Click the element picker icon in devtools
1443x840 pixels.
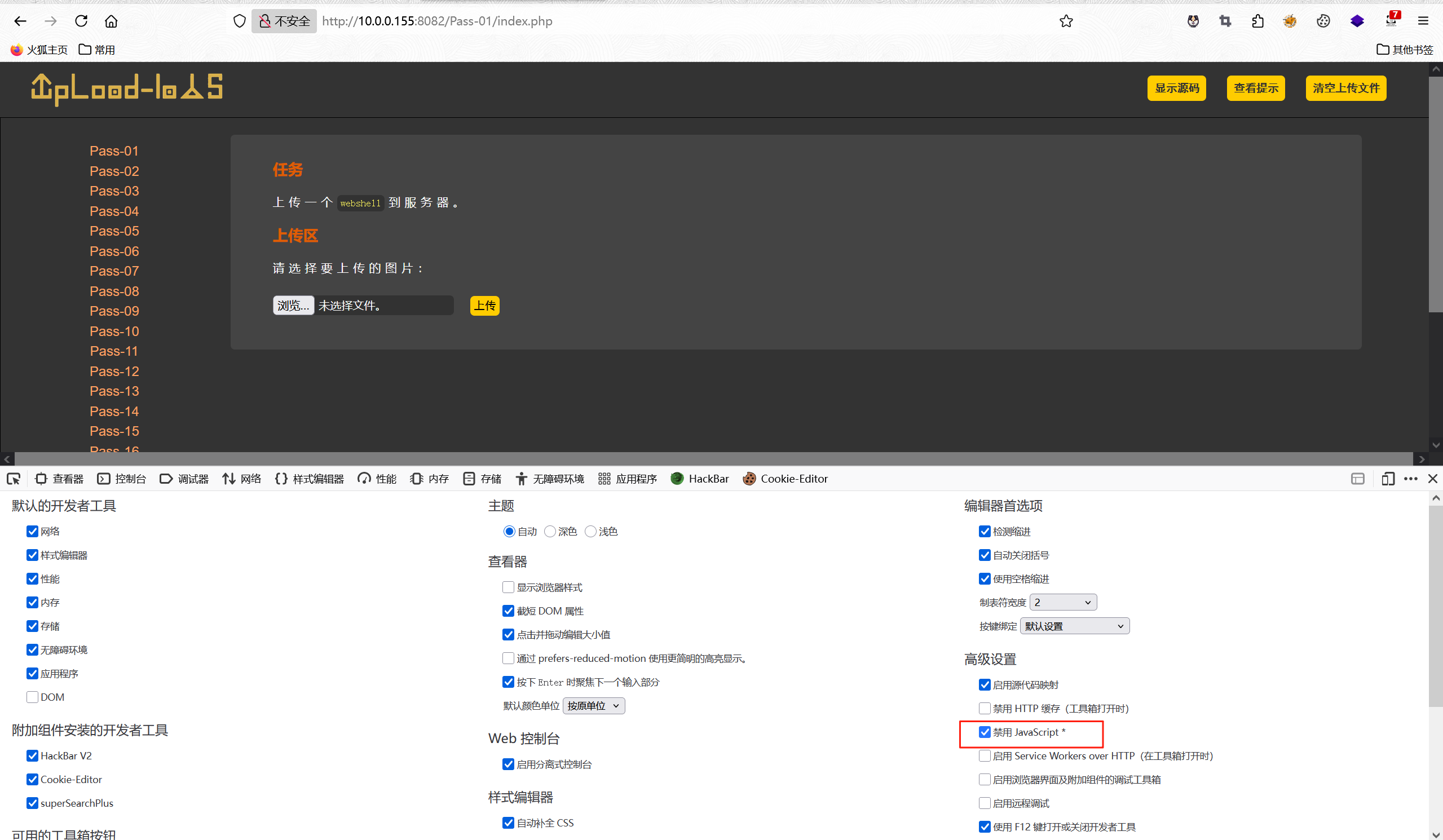[x=14, y=479]
